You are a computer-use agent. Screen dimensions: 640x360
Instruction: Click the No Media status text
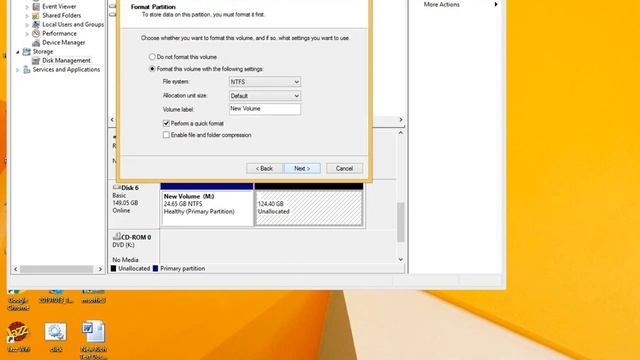tap(125, 260)
